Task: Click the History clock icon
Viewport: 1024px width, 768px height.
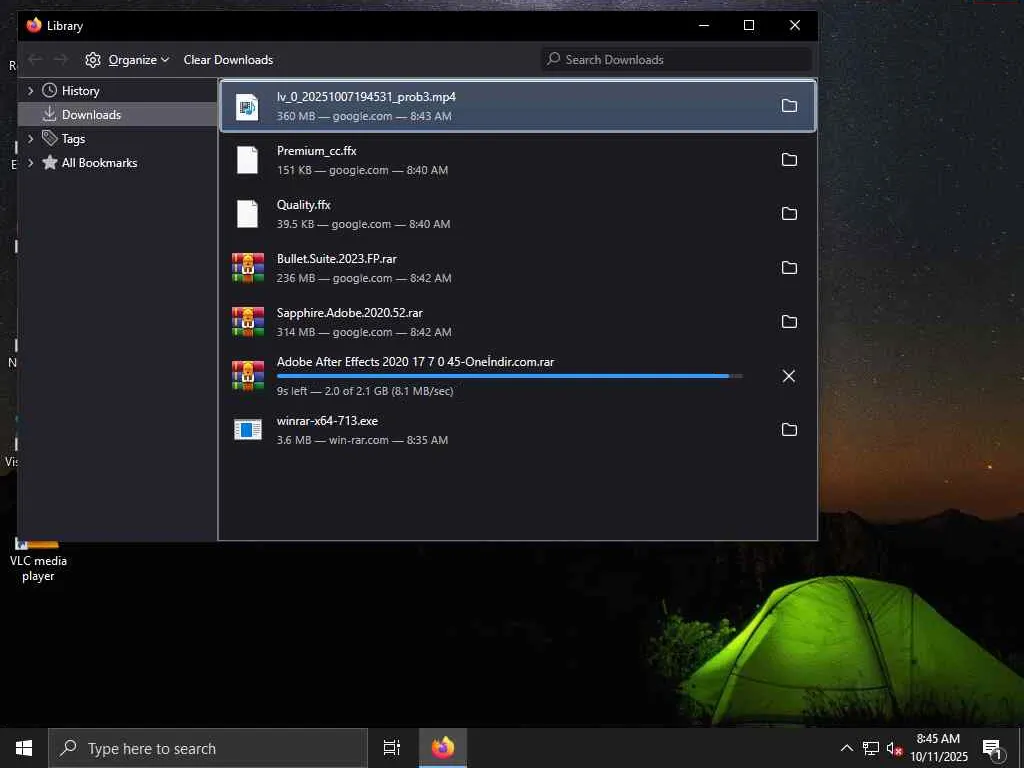Action: click(50, 91)
